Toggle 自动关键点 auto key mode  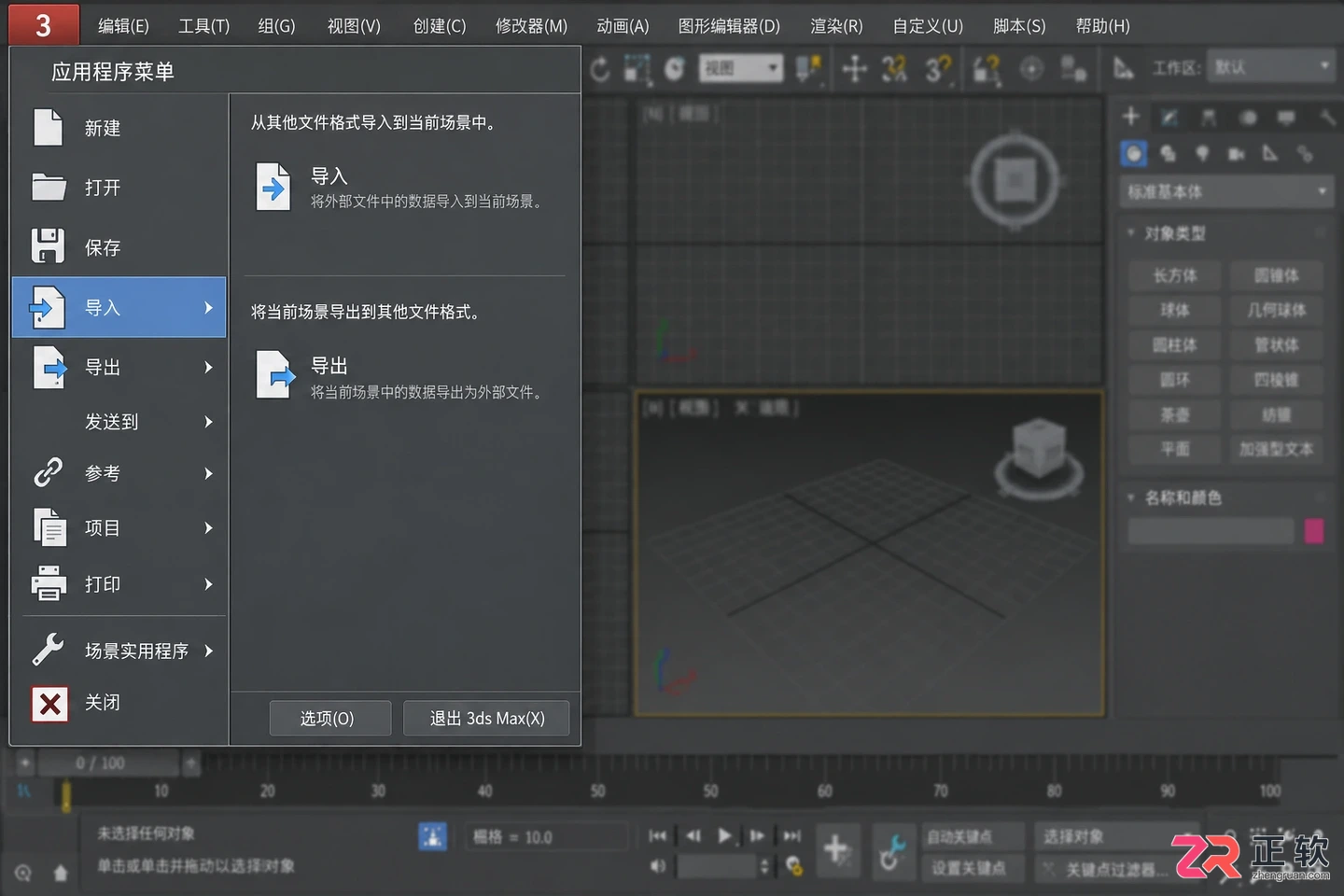pos(973,836)
